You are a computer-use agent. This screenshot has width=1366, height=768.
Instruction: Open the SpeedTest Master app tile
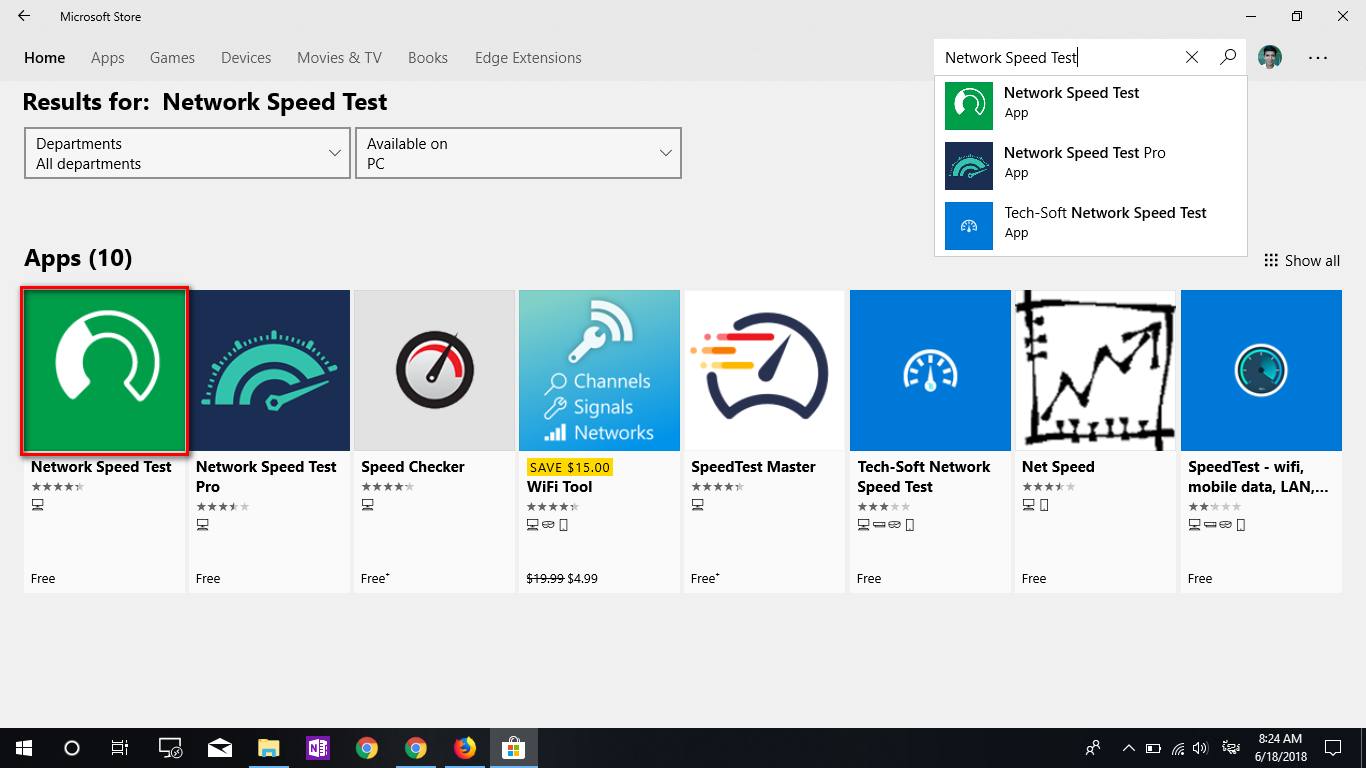tap(764, 369)
